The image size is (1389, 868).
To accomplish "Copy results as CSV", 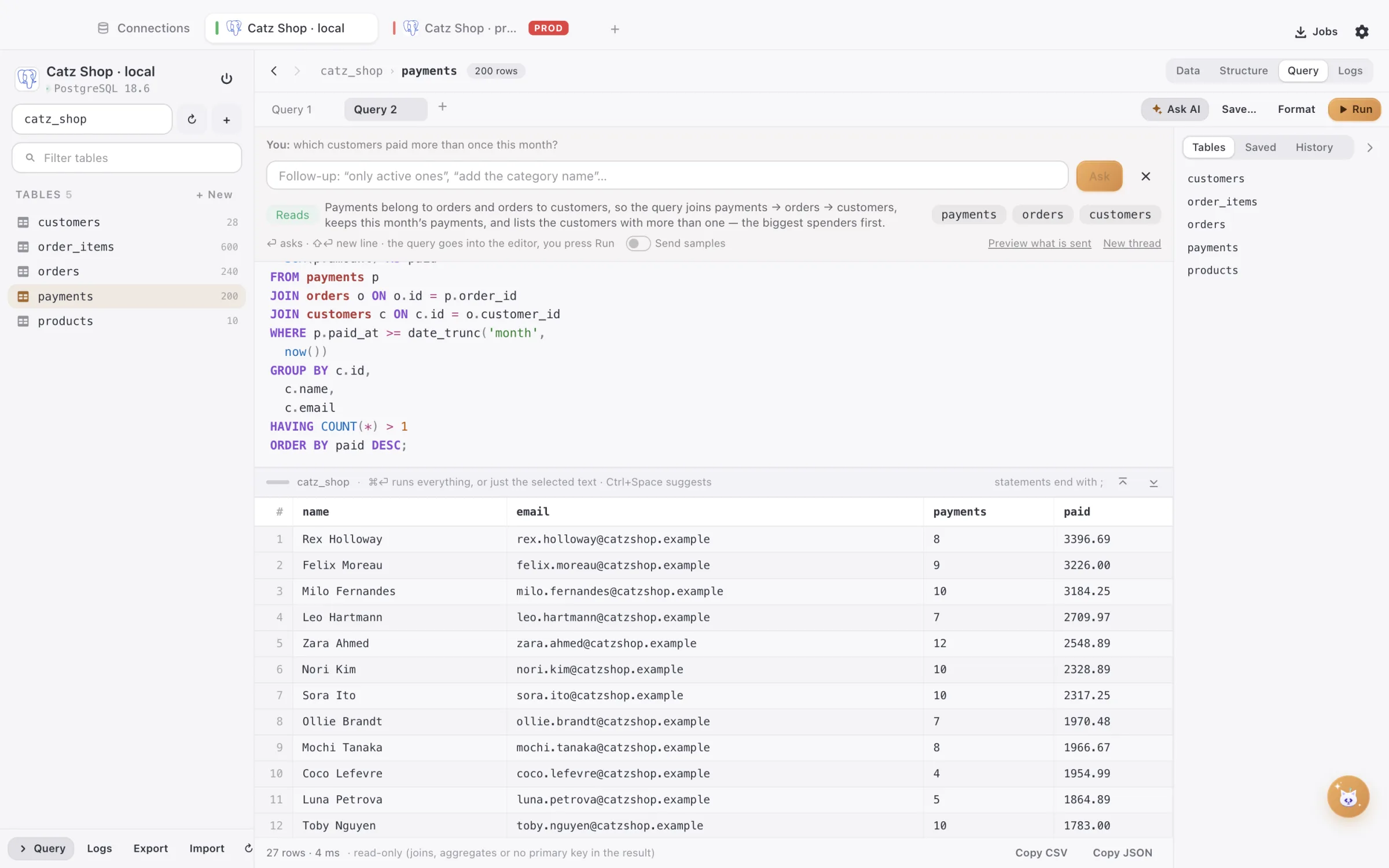I will pyautogui.click(x=1041, y=853).
